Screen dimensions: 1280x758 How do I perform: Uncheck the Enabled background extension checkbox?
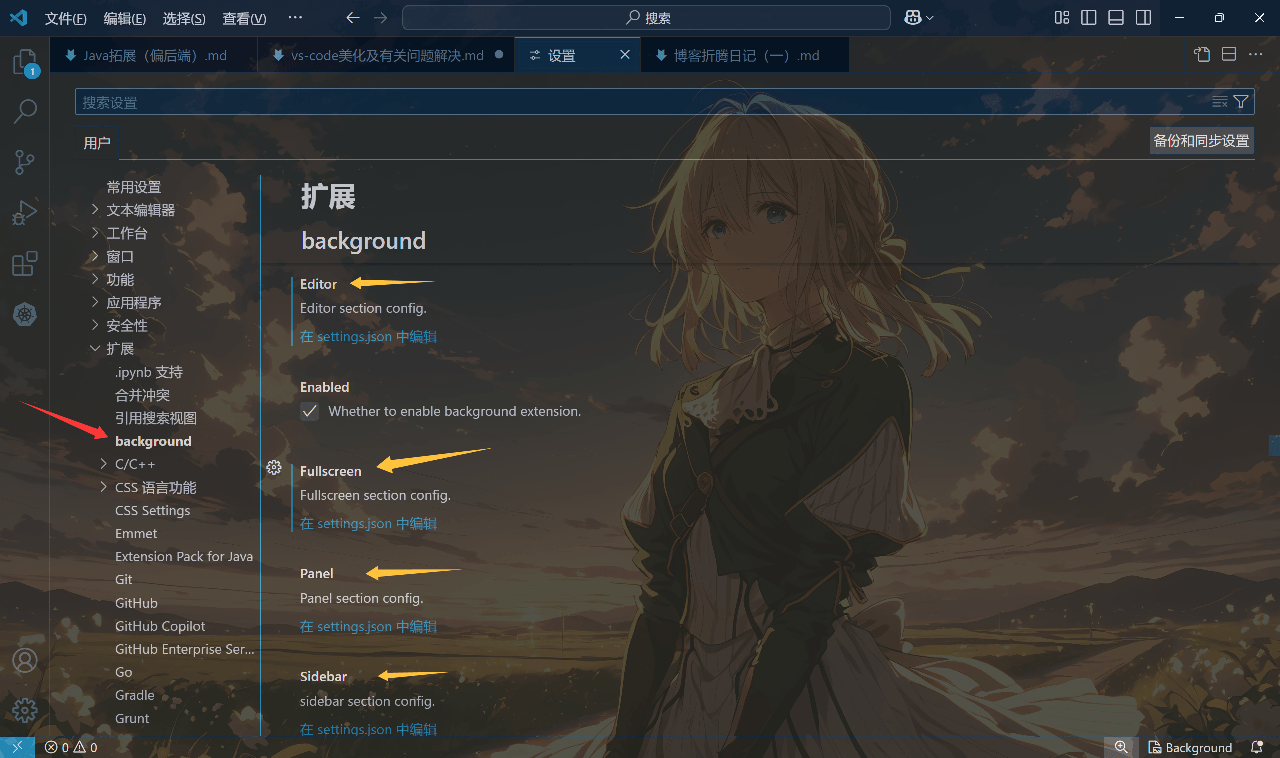(x=310, y=411)
